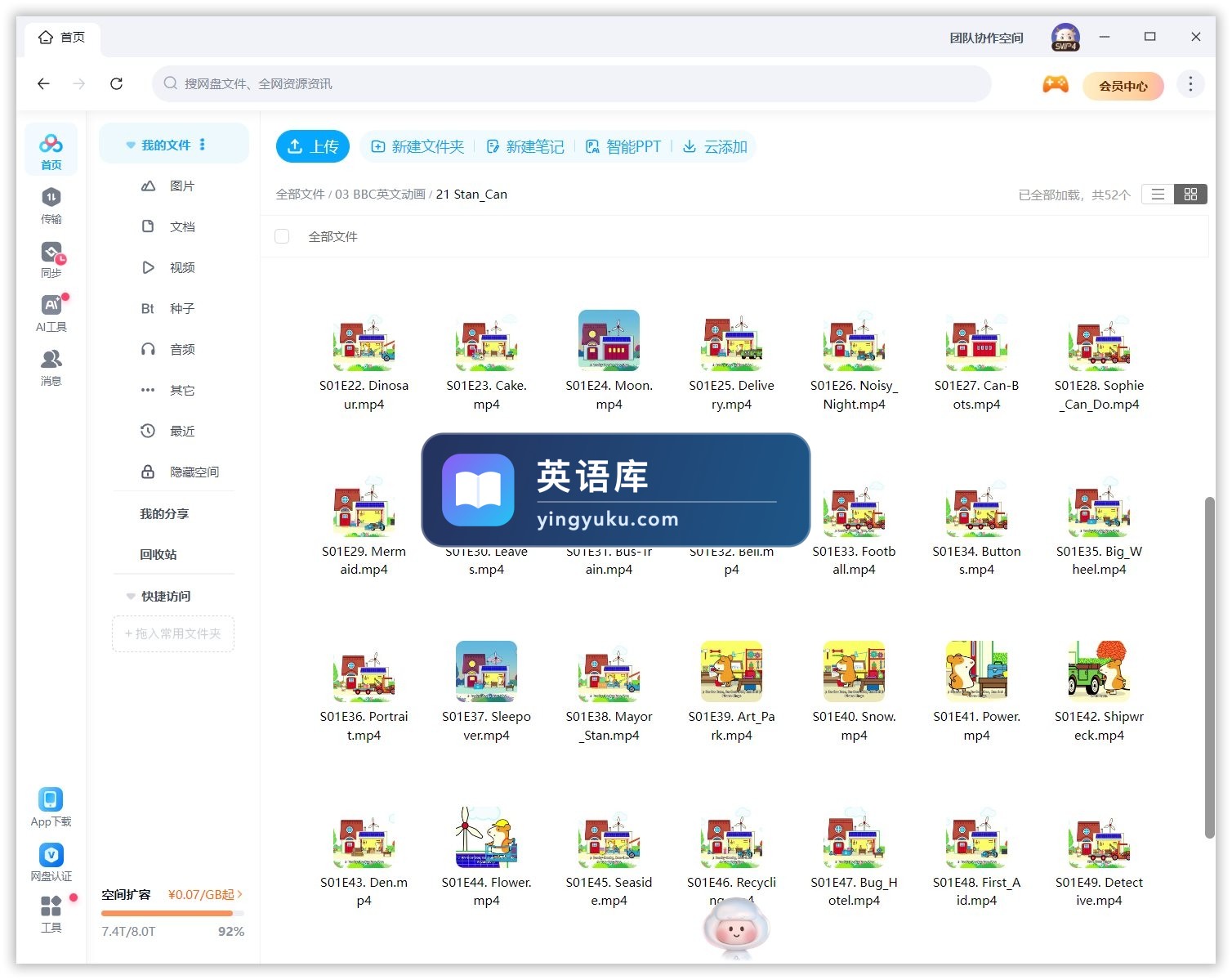Switch to list view layout
1232x980 pixels.
[1158, 195]
